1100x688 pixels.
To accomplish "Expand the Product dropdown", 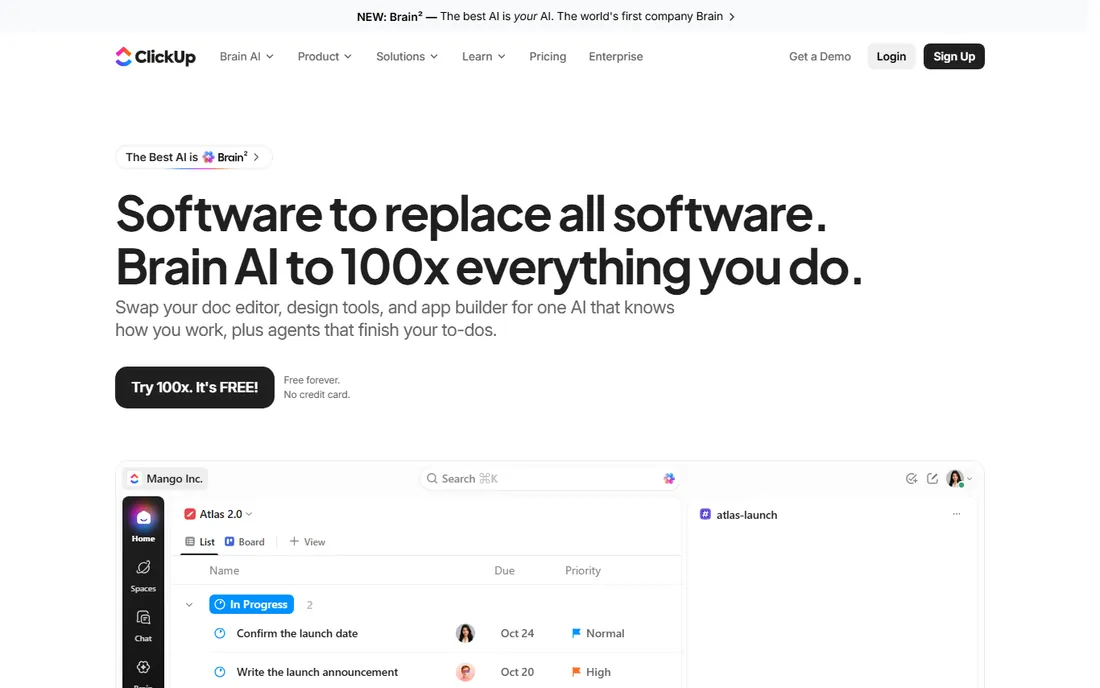I will 324,56.
